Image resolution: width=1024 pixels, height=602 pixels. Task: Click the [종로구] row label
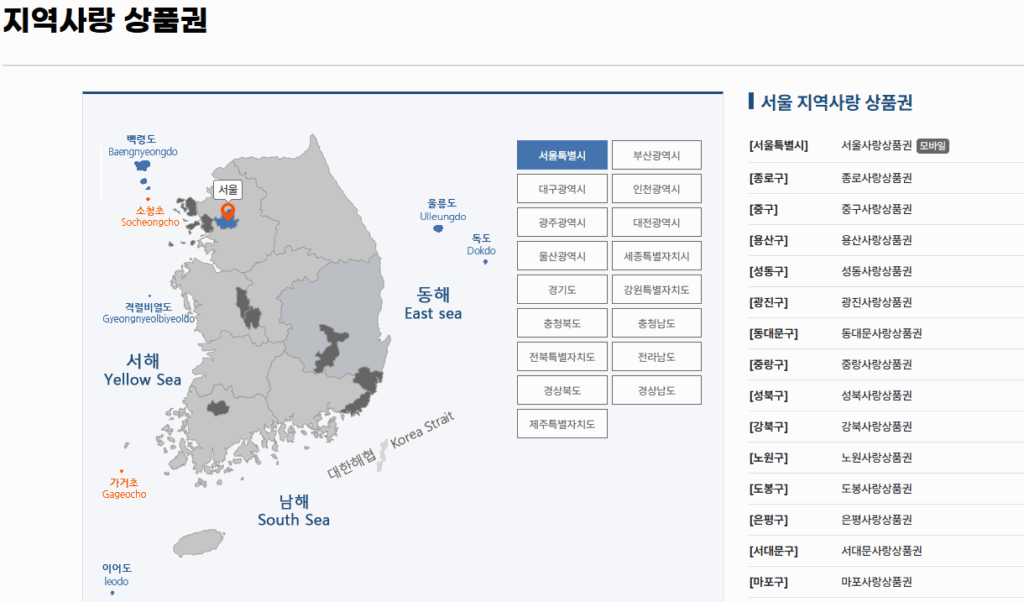click(768, 178)
